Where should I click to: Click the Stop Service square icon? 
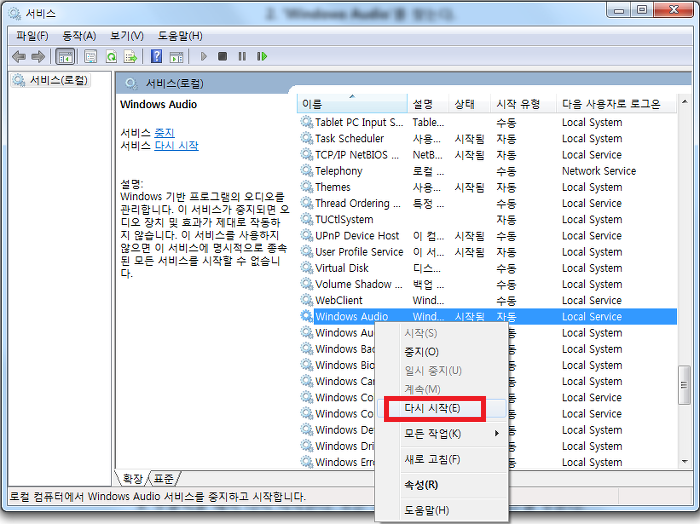222,56
